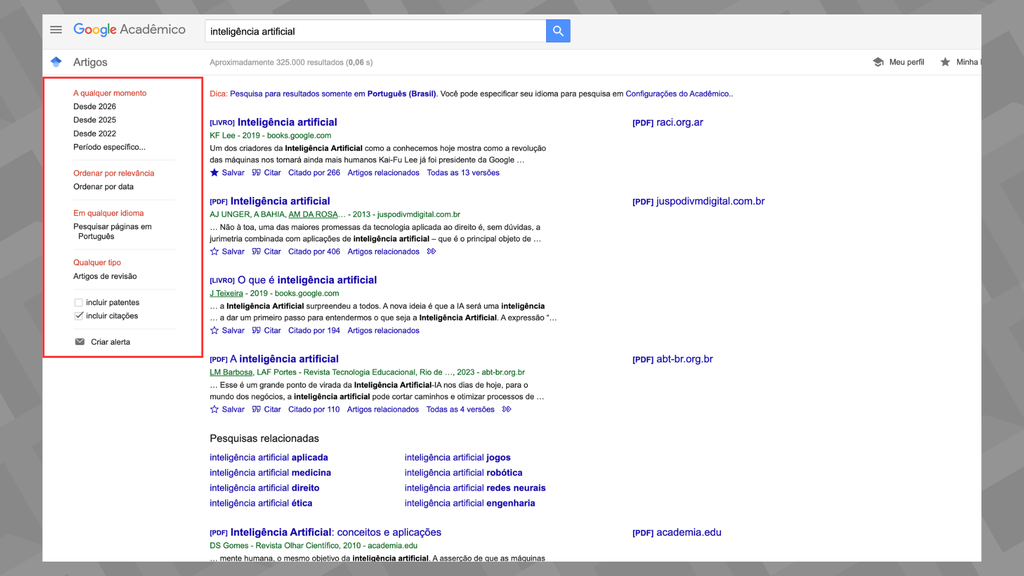Click Artigos relacionados under KF Lee result
The height and width of the screenshot is (576, 1024).
click(383, 173)
